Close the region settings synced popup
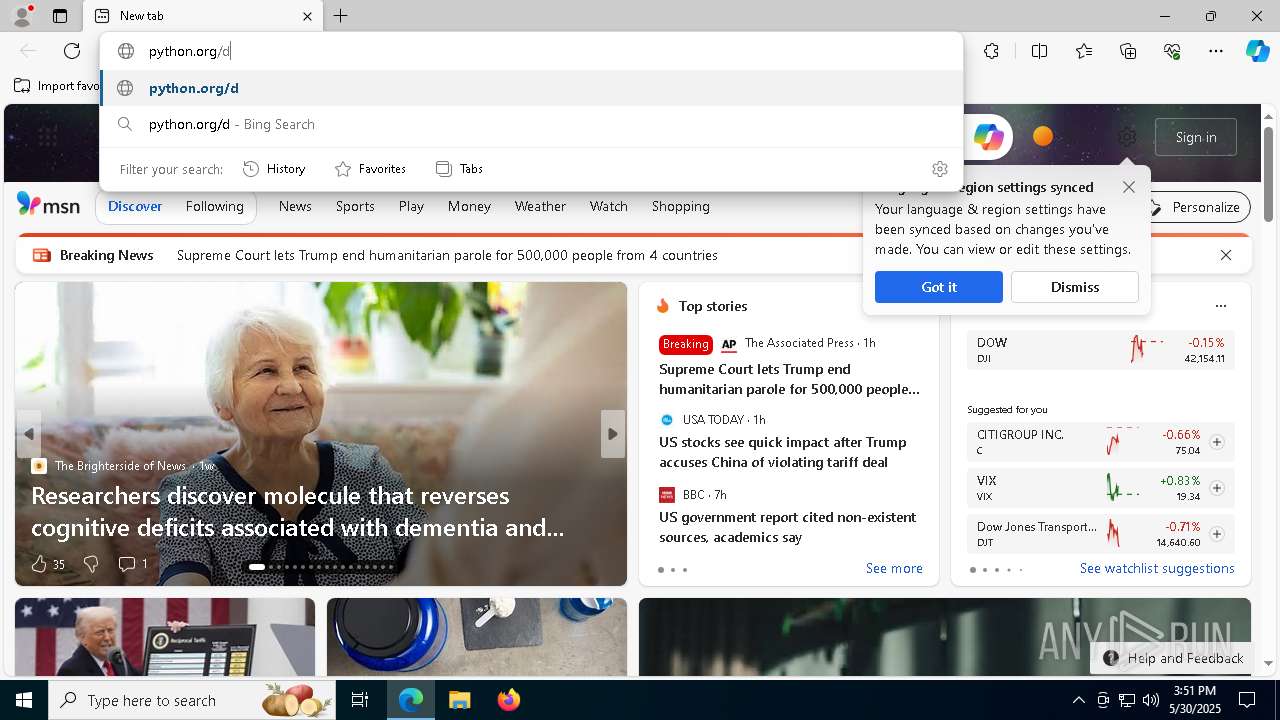Viewport: 1280px width, 720px height. pyautogui.click(x=1129, y=187)
